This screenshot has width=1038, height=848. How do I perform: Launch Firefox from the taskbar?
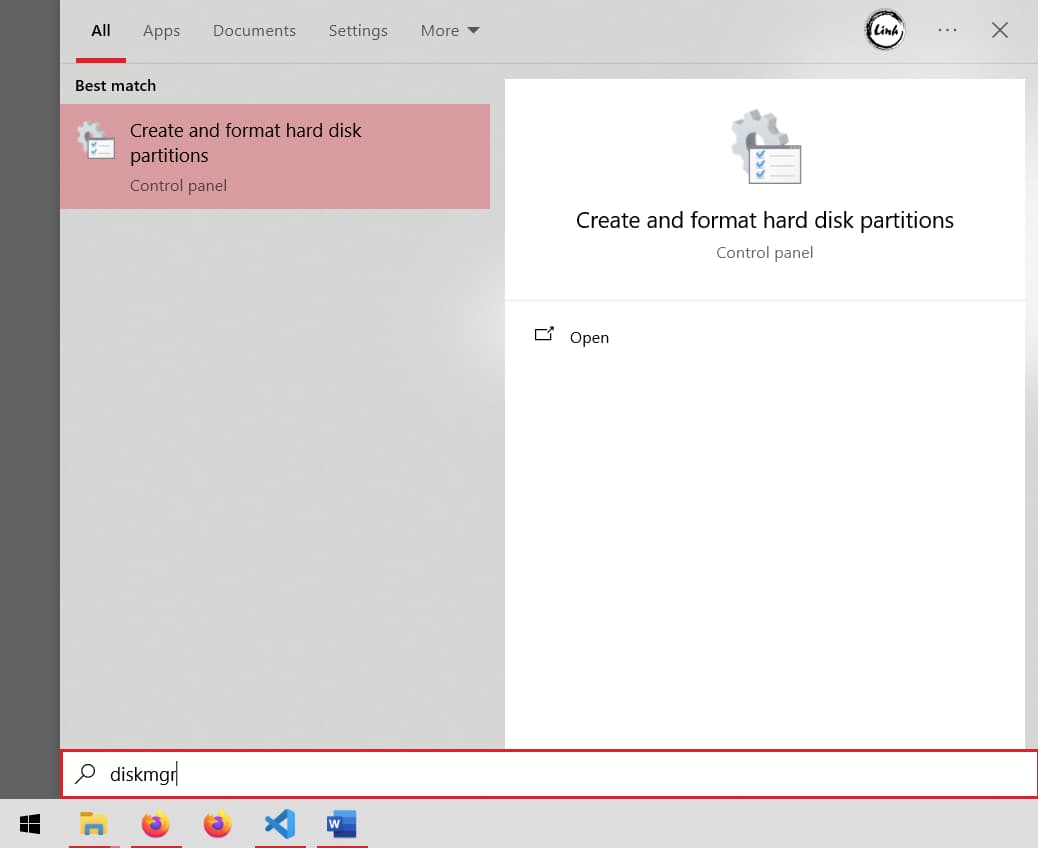tap(156, 823)
